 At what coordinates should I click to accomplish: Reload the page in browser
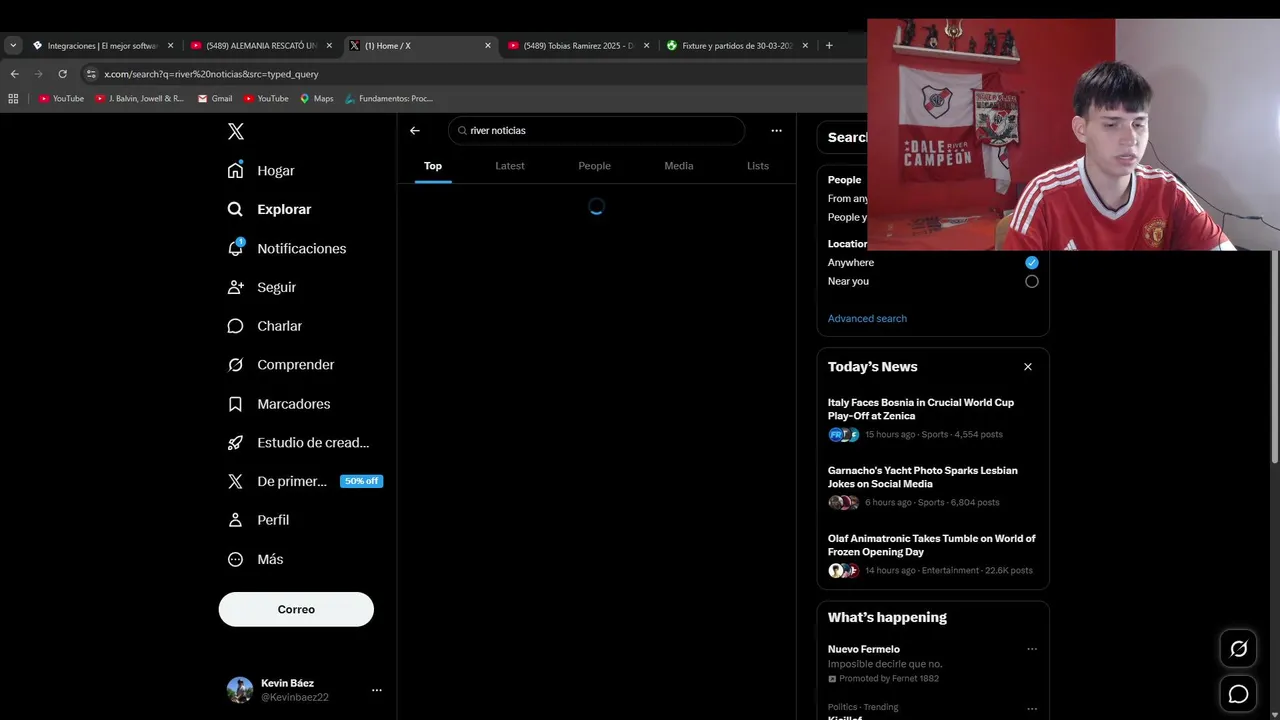click(x=62, y=74)
